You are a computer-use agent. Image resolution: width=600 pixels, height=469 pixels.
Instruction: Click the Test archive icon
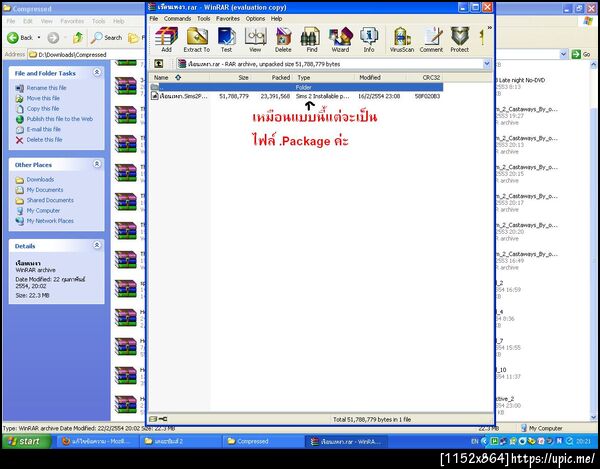click(x=226, y=39)
